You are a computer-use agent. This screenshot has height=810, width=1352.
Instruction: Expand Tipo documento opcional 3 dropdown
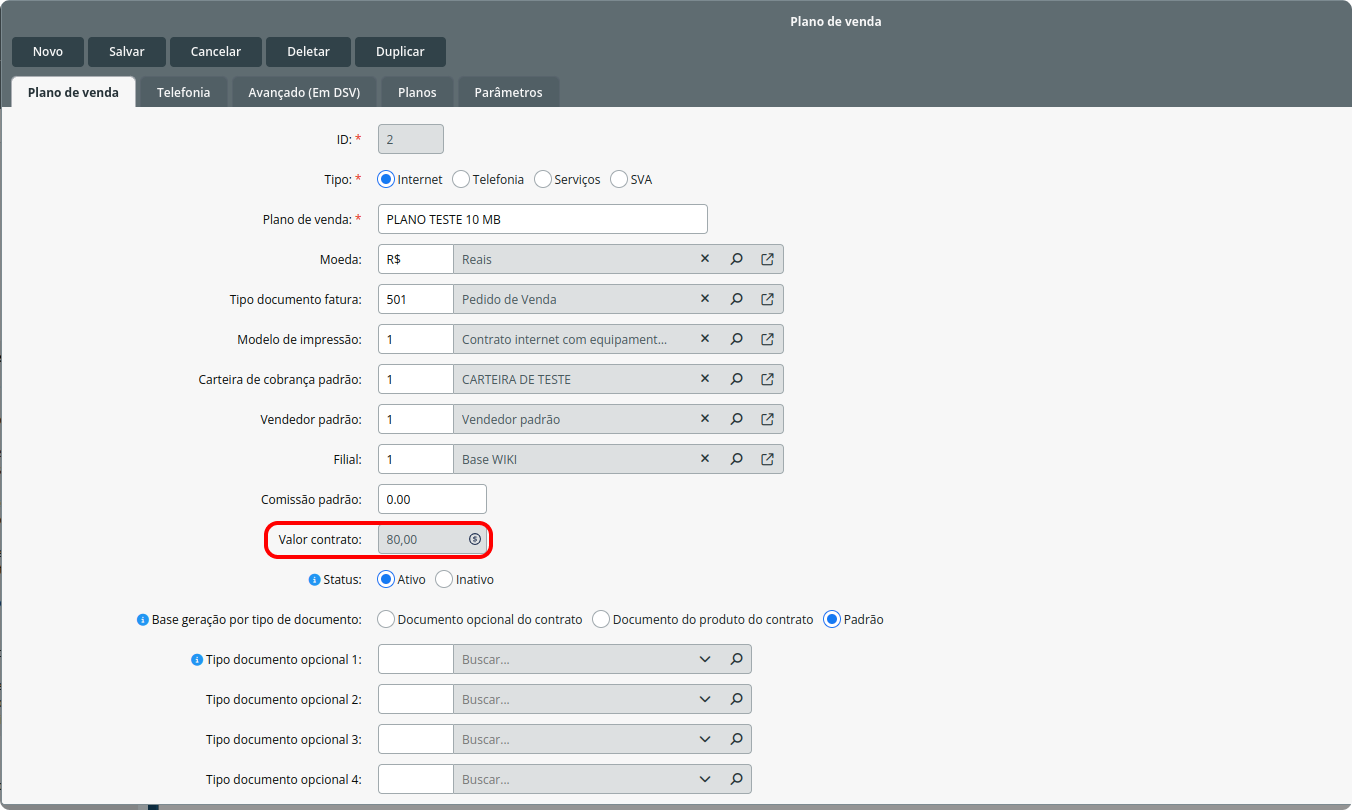pyautogui.click(x=705, y=739)
